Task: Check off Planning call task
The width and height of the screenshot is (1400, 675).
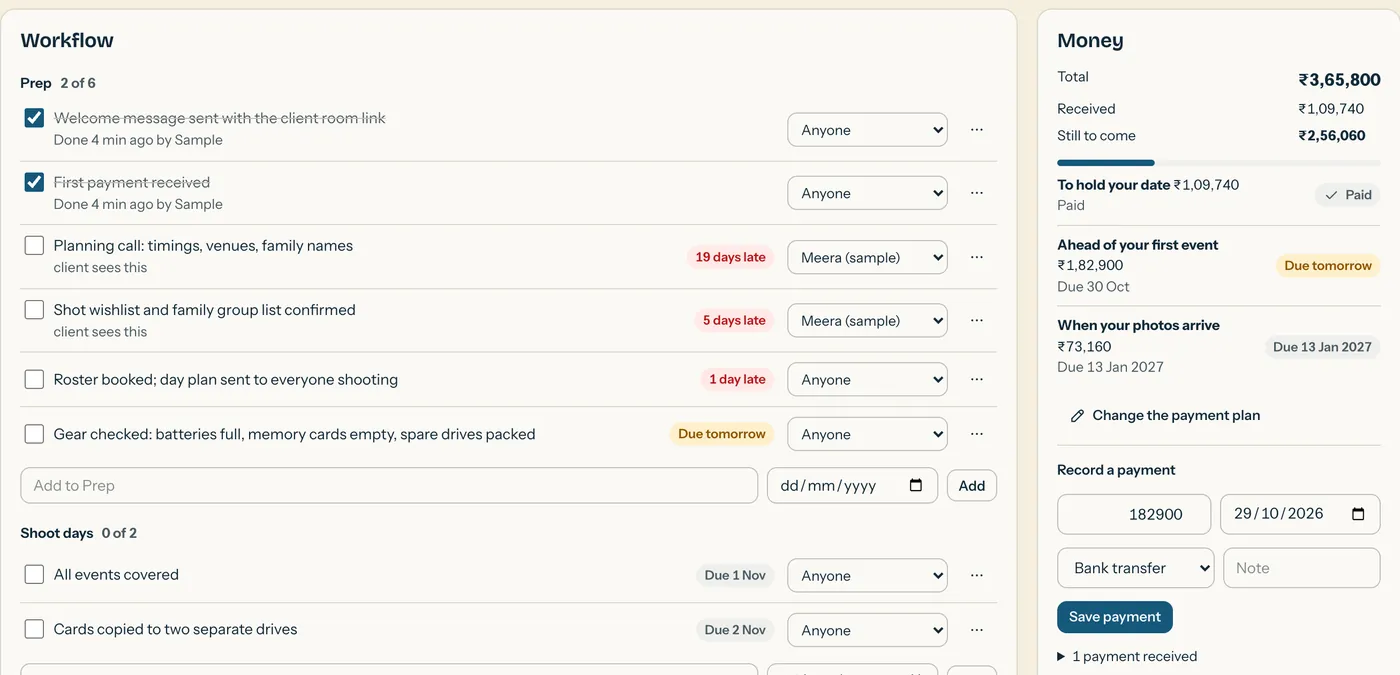Action: pos(34,245)
